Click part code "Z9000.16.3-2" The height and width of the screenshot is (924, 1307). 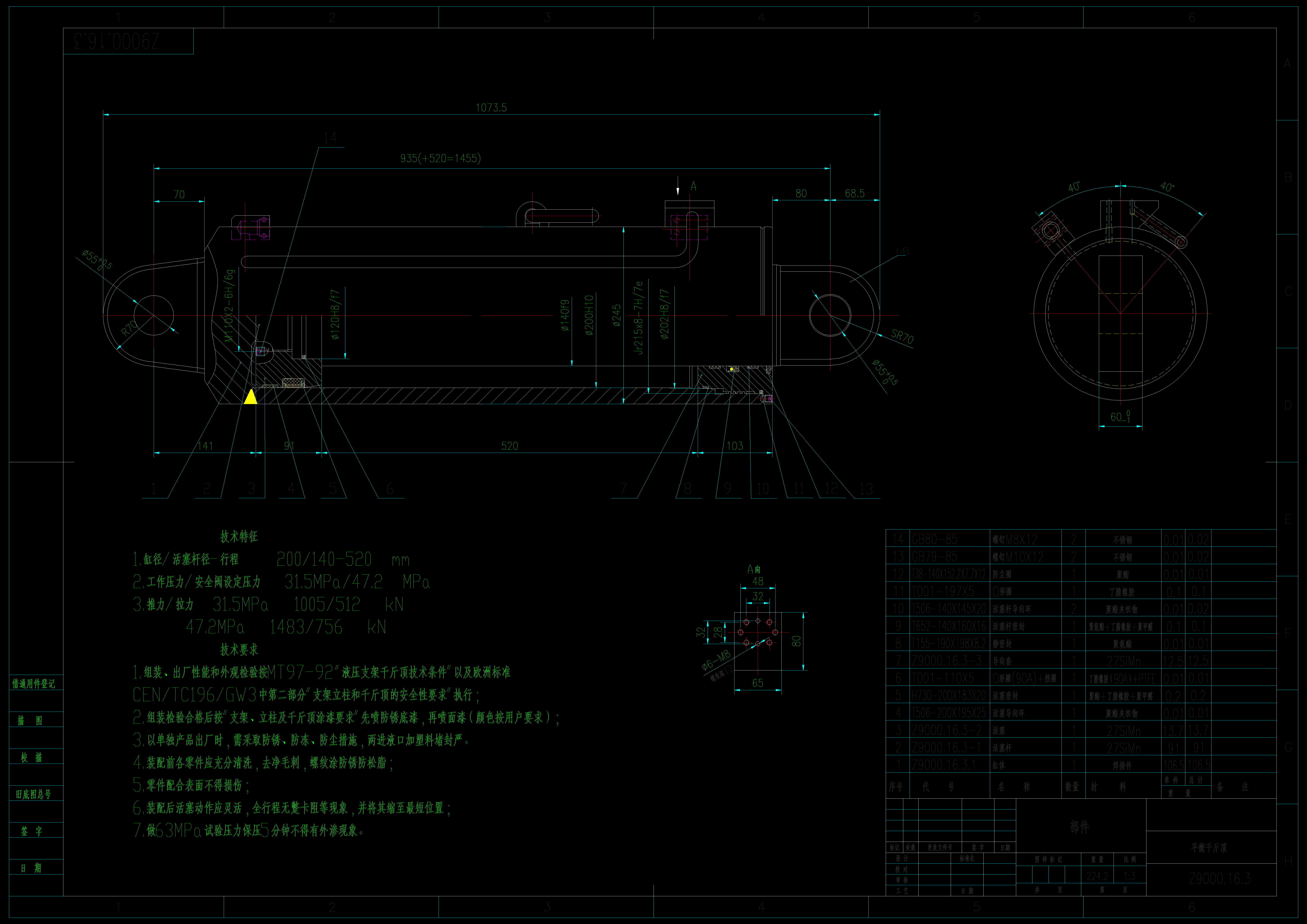pos(947,730)
